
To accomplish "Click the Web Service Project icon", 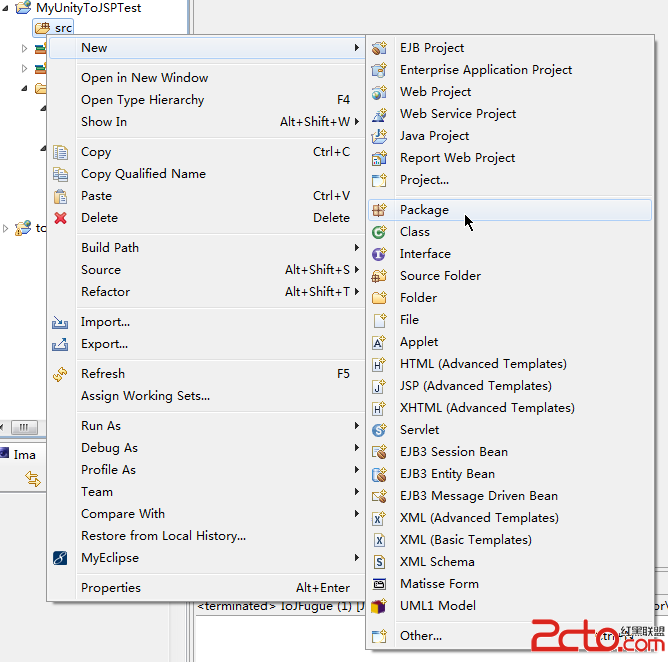I will click(x=379, y=114).
